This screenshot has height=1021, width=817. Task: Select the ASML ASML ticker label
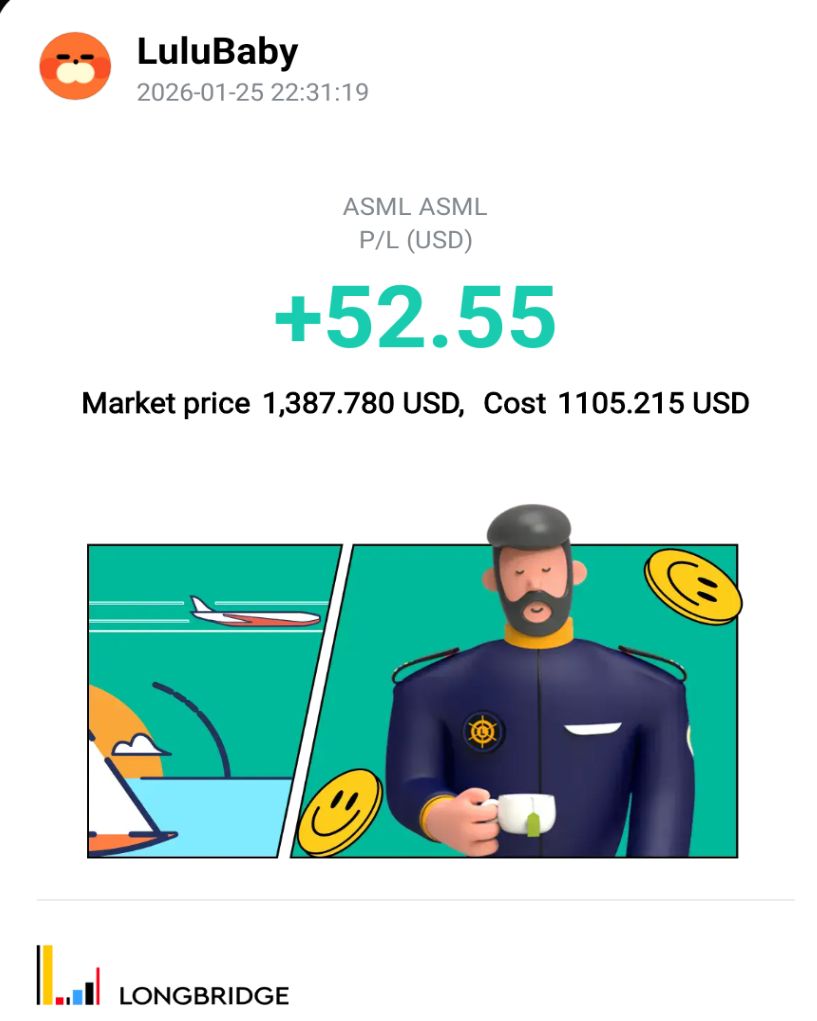pyautogui.click(x=415, y=208)
